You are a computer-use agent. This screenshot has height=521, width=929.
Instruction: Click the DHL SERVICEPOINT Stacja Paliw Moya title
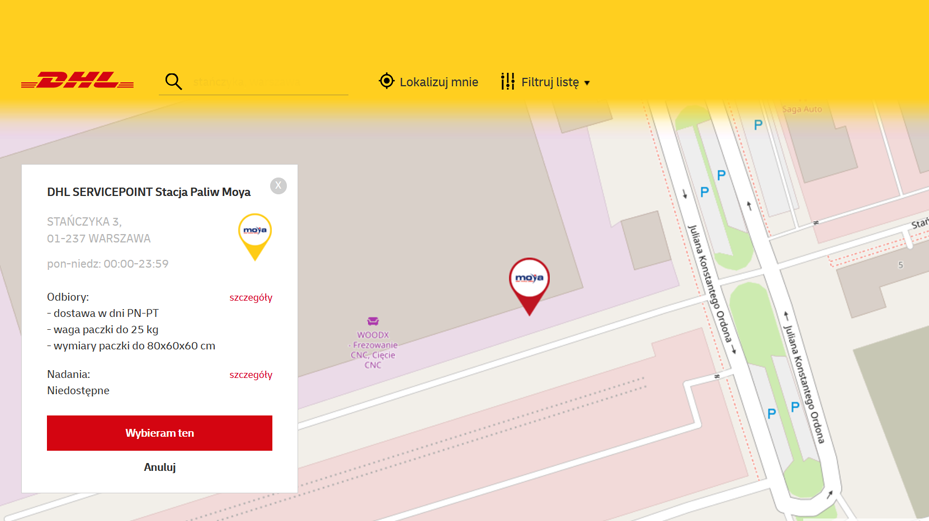[149, 192]
